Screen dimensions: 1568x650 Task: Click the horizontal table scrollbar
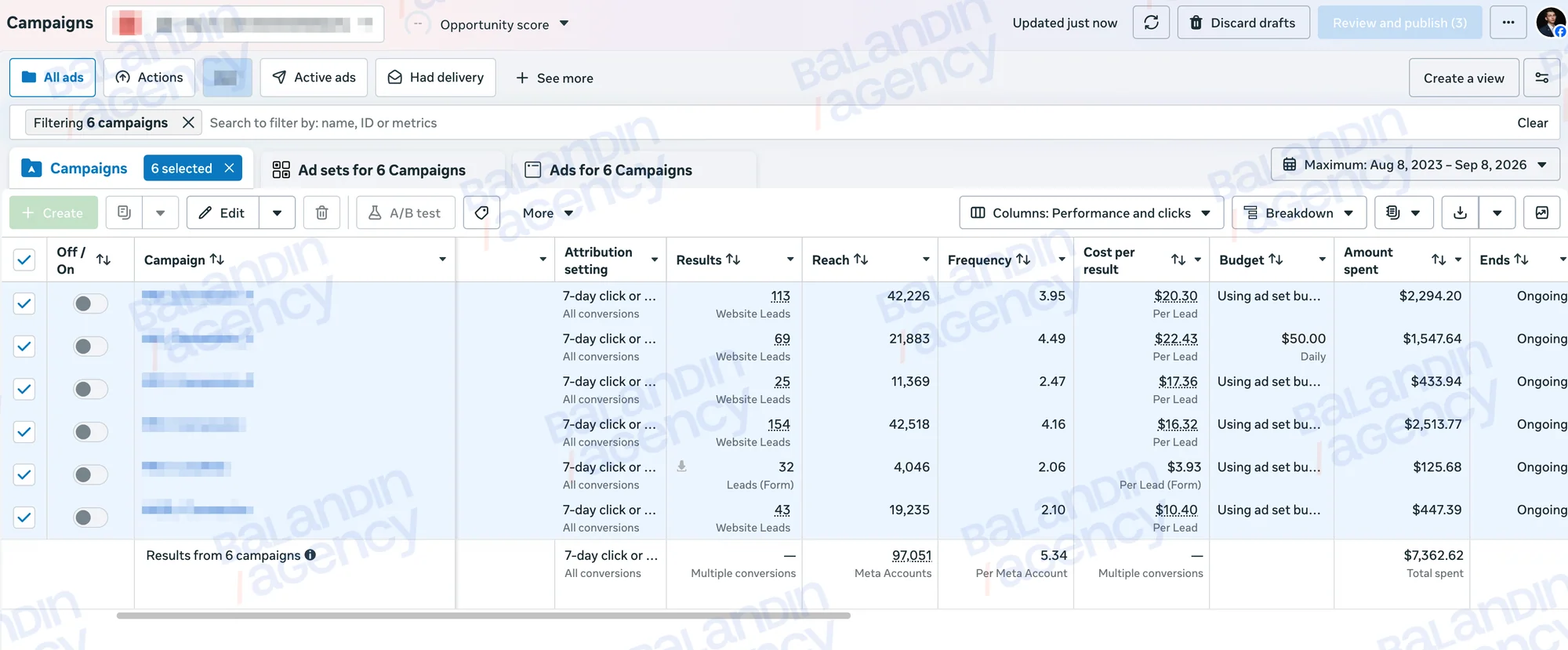[484, 616]
